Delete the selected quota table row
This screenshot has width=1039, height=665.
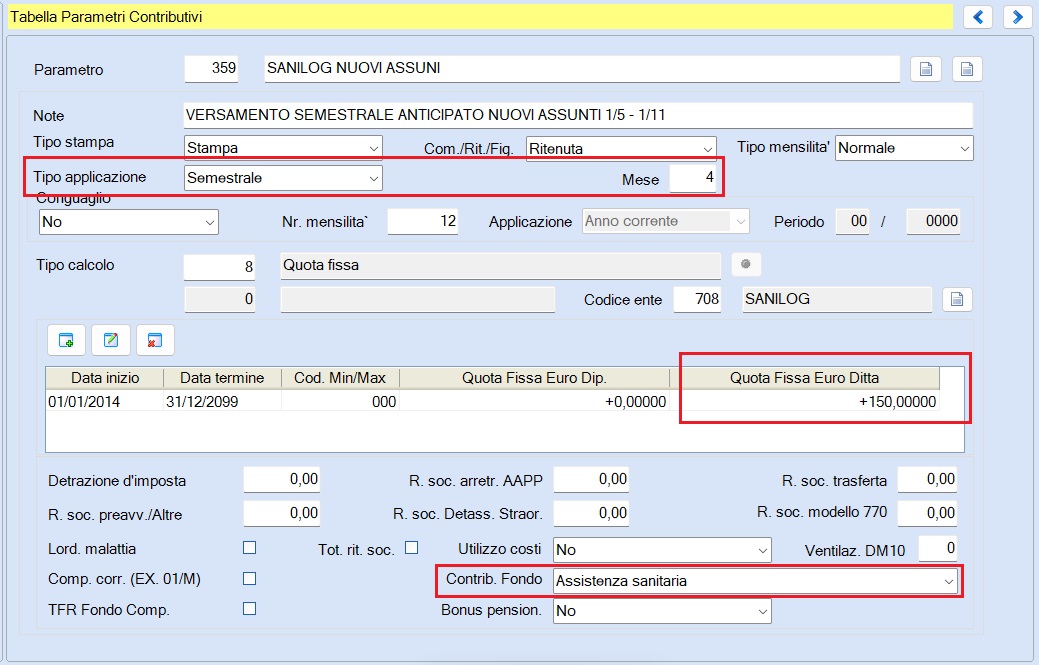[155, 340]
